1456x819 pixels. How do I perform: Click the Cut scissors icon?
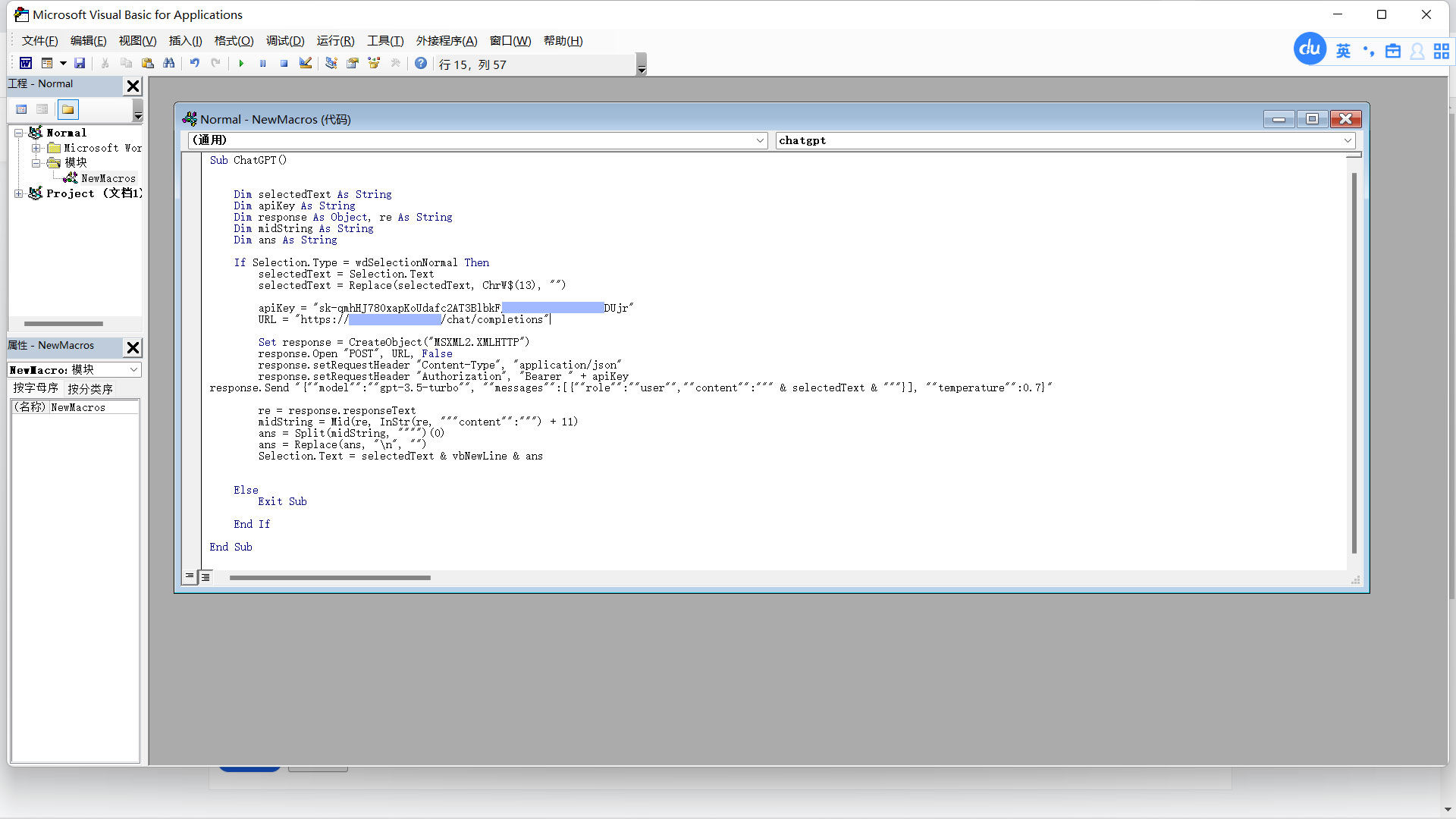105,64
